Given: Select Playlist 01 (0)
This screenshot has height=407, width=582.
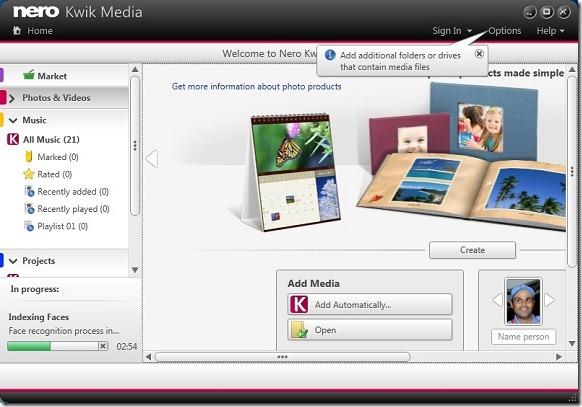Looking at the screenshot, I should tap(62, 226).
